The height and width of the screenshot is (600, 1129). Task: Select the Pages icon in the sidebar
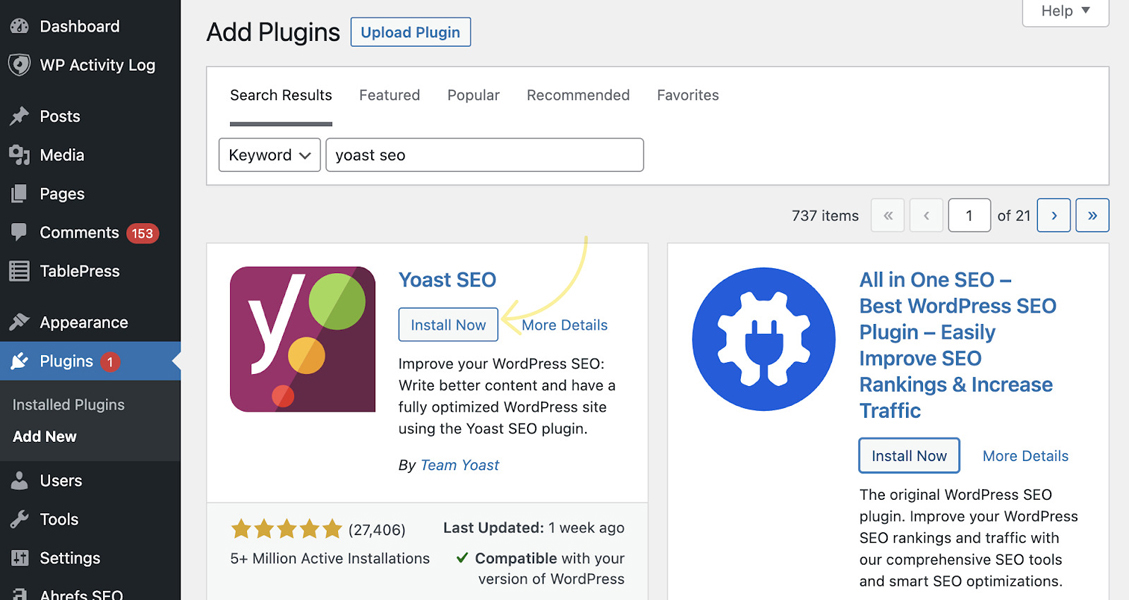click(20, 193)
